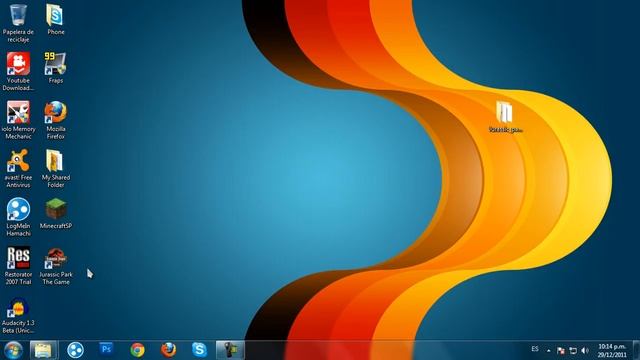
Task: Select the zipped folder on the orange wave
Action: [x=505, y=117]
